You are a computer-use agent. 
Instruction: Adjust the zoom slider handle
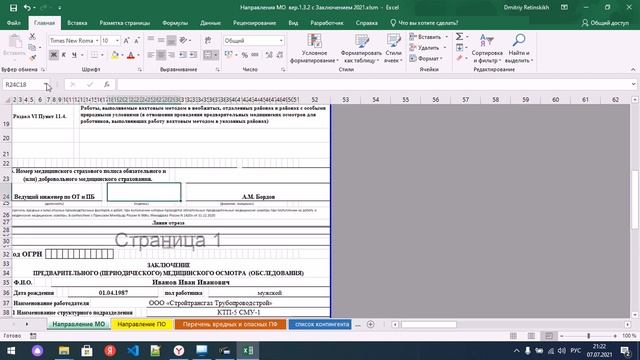588,336
